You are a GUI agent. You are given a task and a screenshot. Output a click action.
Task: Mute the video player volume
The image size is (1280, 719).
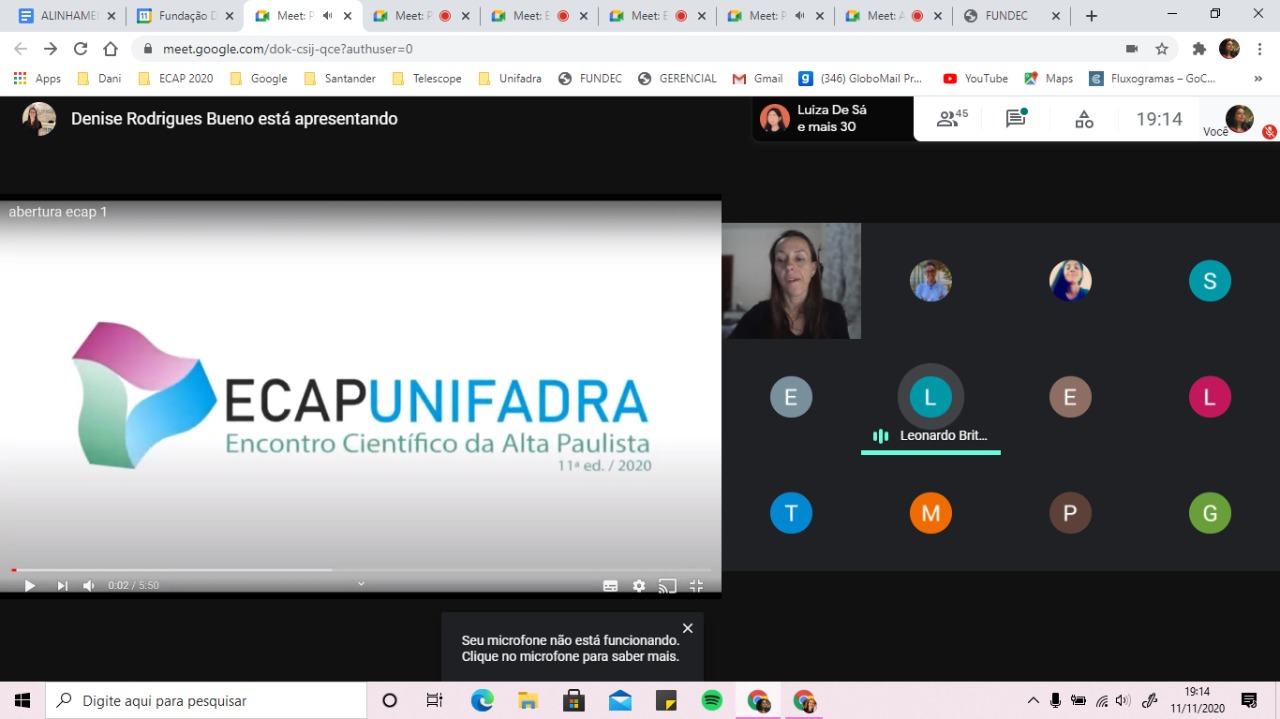[x=89, y=586]
